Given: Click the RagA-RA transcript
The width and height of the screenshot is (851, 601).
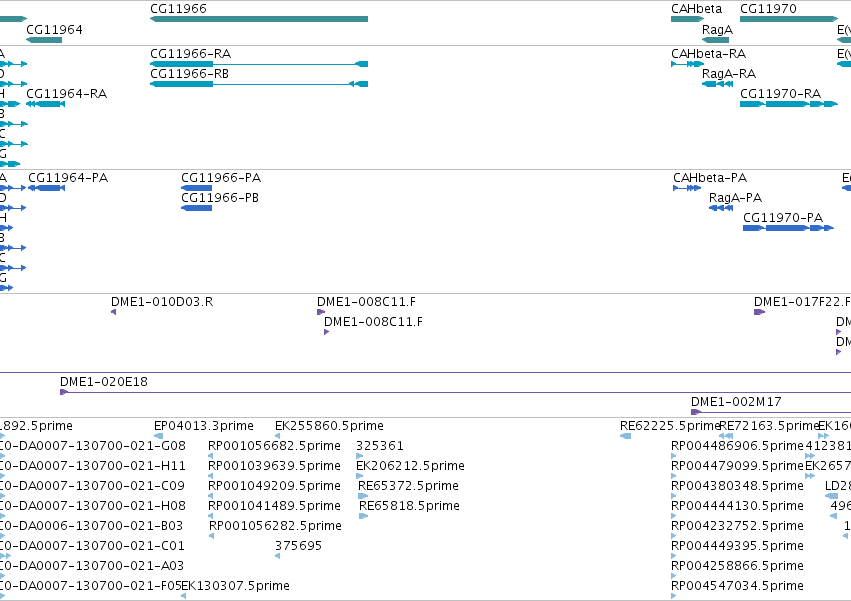Looking at the screenshot, I should (717, 84).
